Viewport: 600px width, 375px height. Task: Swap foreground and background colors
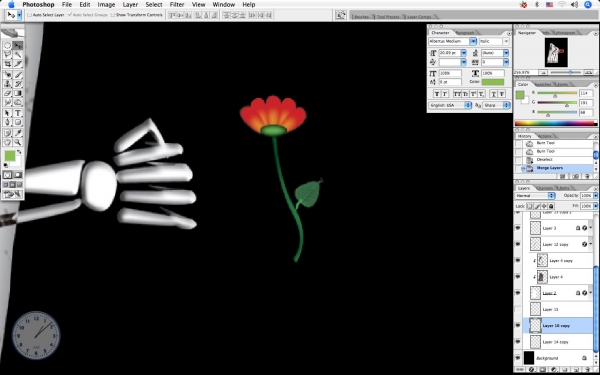click(19, 152)
